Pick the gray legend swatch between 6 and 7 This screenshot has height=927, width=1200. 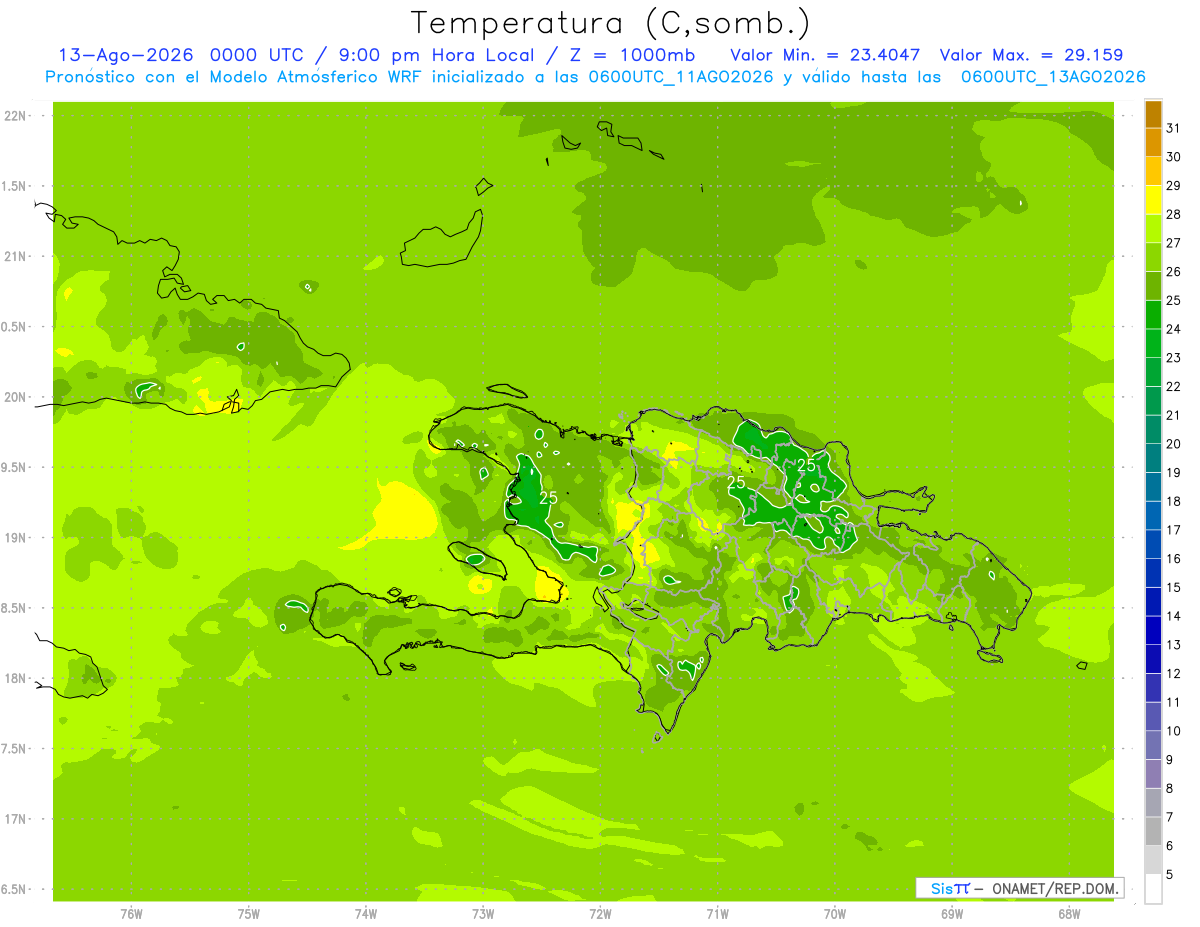tap(1153, 832)
